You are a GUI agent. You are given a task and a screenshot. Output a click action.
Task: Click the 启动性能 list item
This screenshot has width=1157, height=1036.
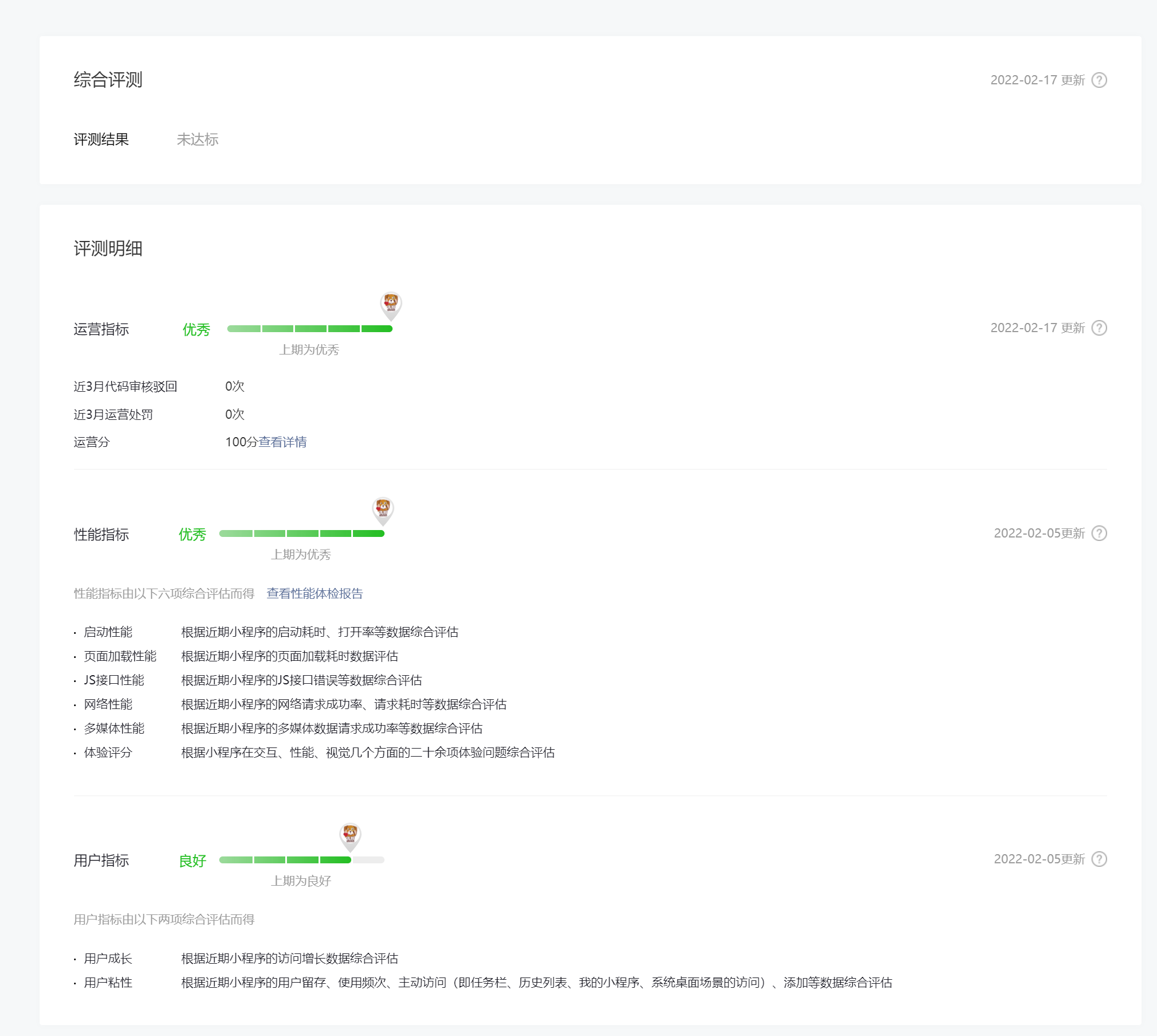[108, 632]
